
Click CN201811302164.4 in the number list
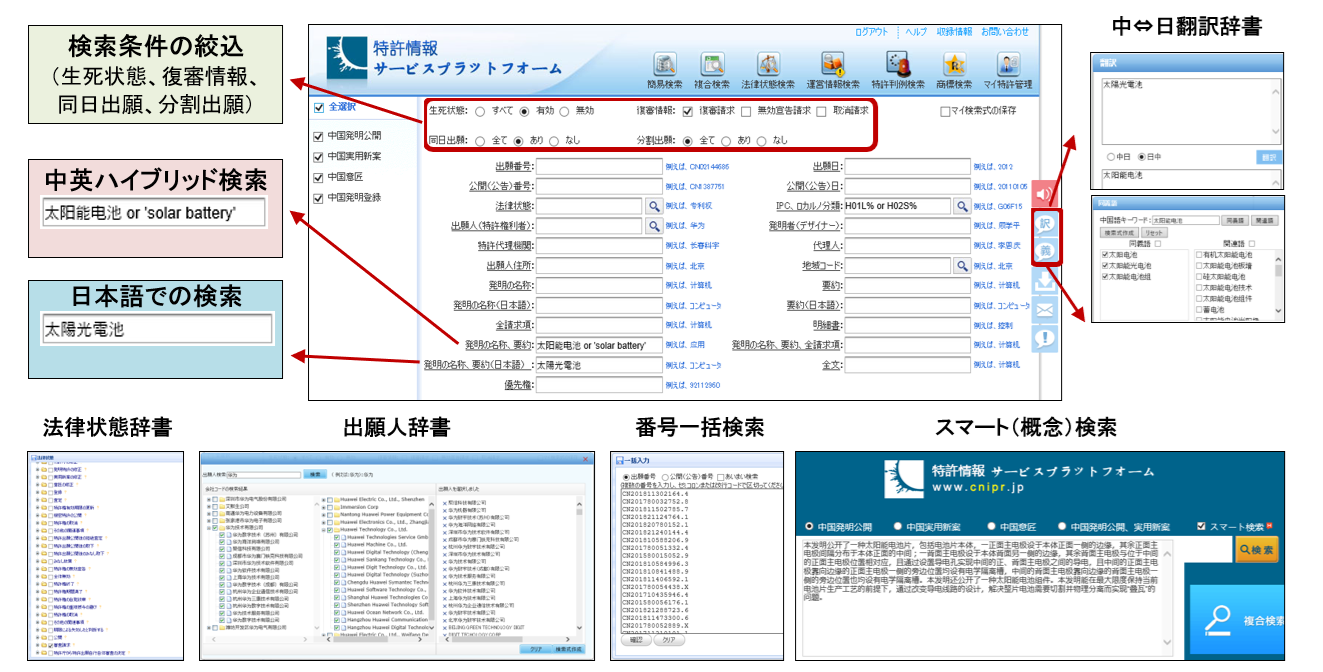coord(656,494)
